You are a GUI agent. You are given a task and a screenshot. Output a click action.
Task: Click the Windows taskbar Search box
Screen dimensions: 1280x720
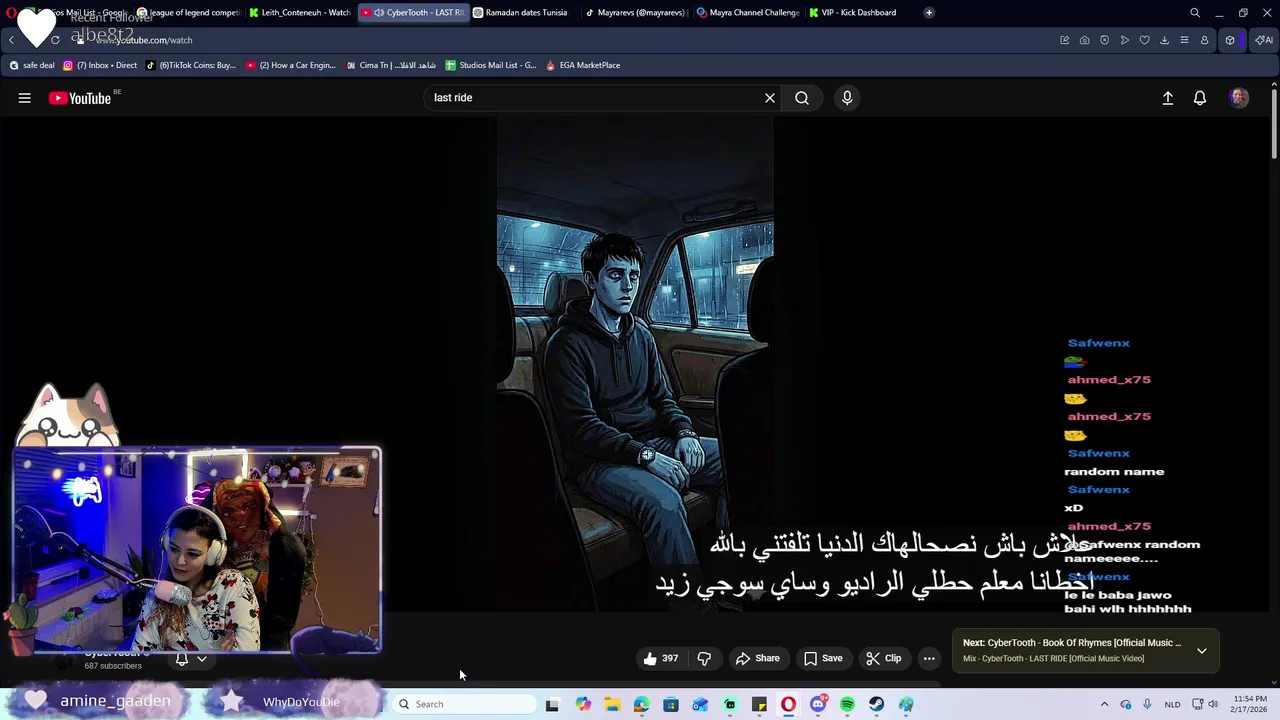[x=463, y=704]
